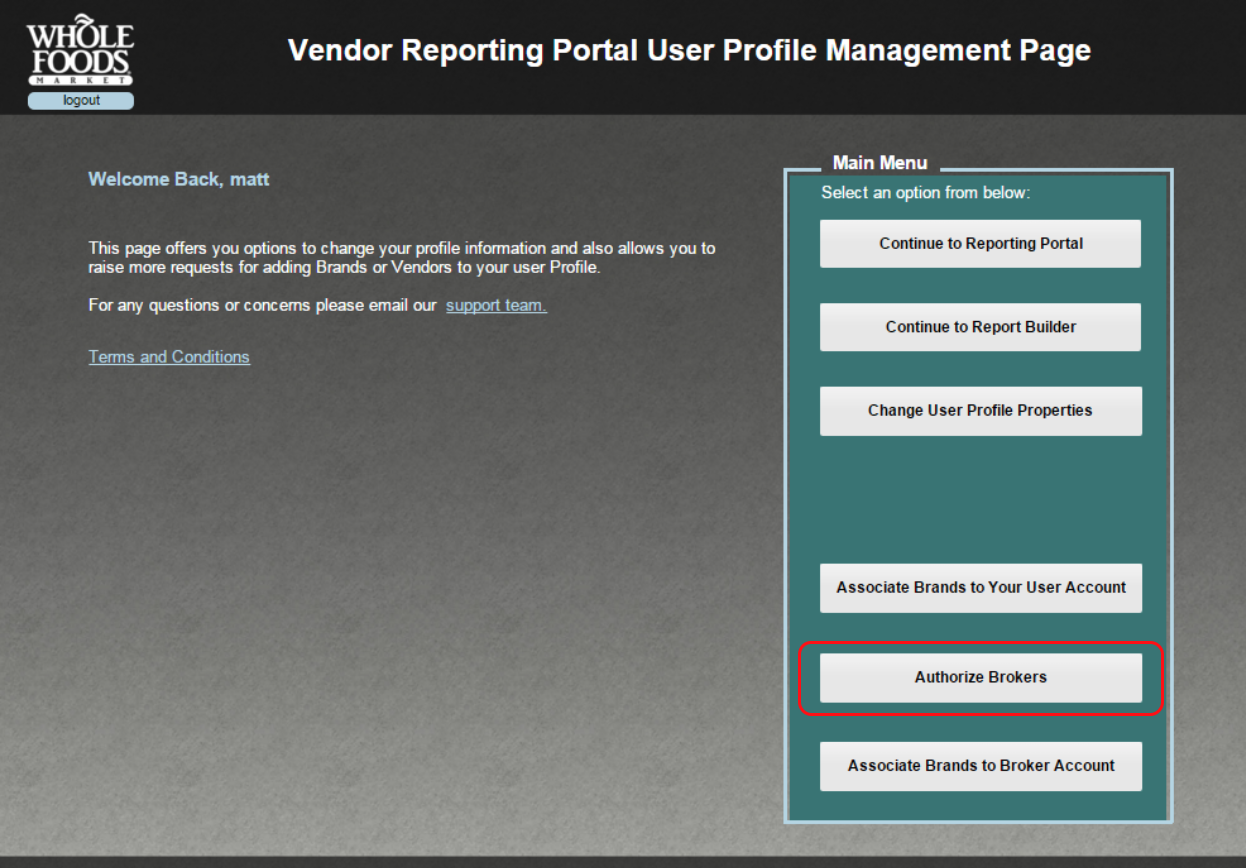Click the 'Welcome Back, matt' greeting
The width and height of the screenshot is (1246, 868).
tap(179, 180)
